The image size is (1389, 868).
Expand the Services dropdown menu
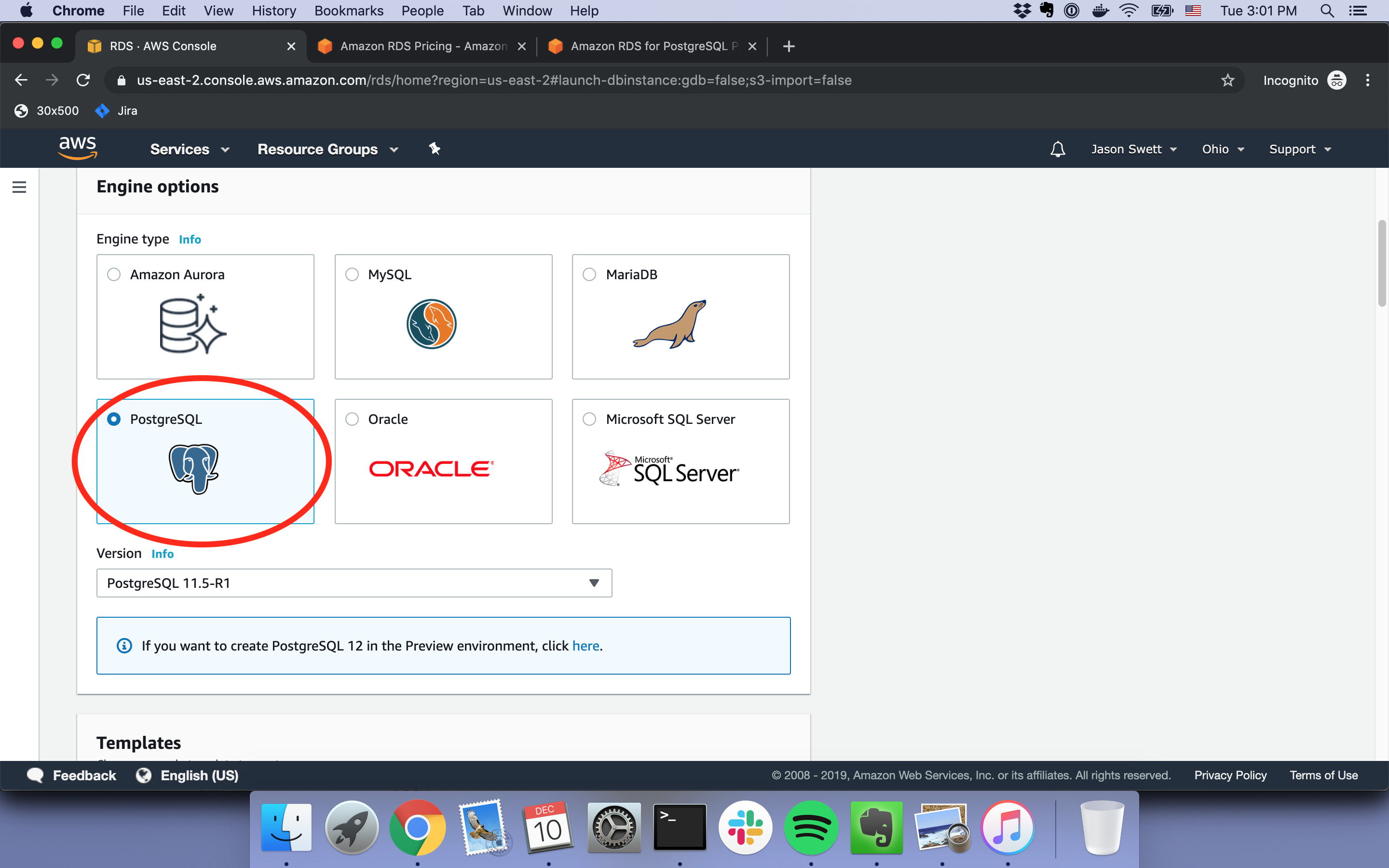point(190,149)
